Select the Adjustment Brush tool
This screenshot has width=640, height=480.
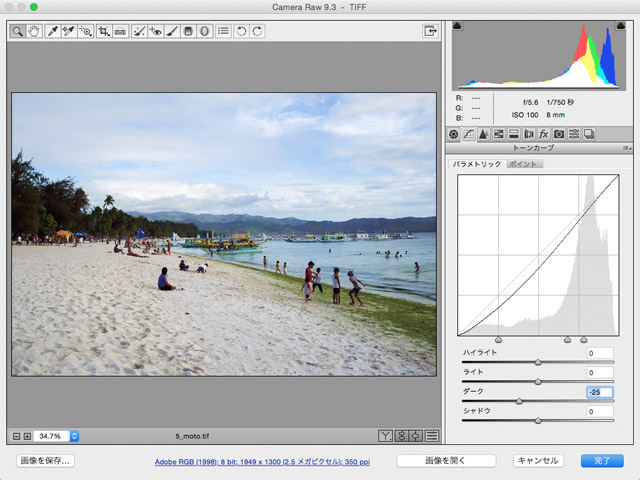[x=171, y=32]
